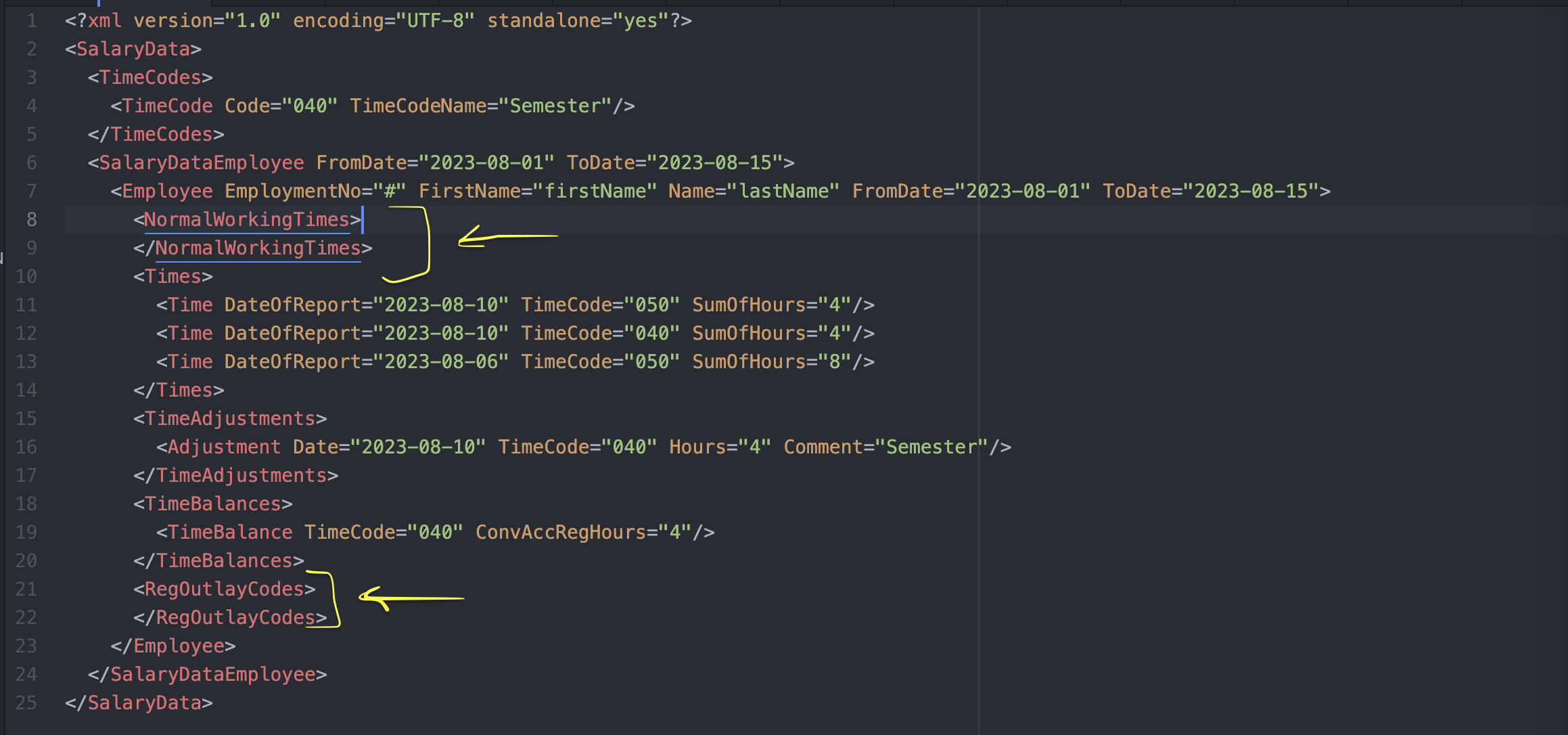Screen dimensions: 1568x735
Task: Click the opening NormalWorkingTimes tag
Action: [x=247, y=219]
